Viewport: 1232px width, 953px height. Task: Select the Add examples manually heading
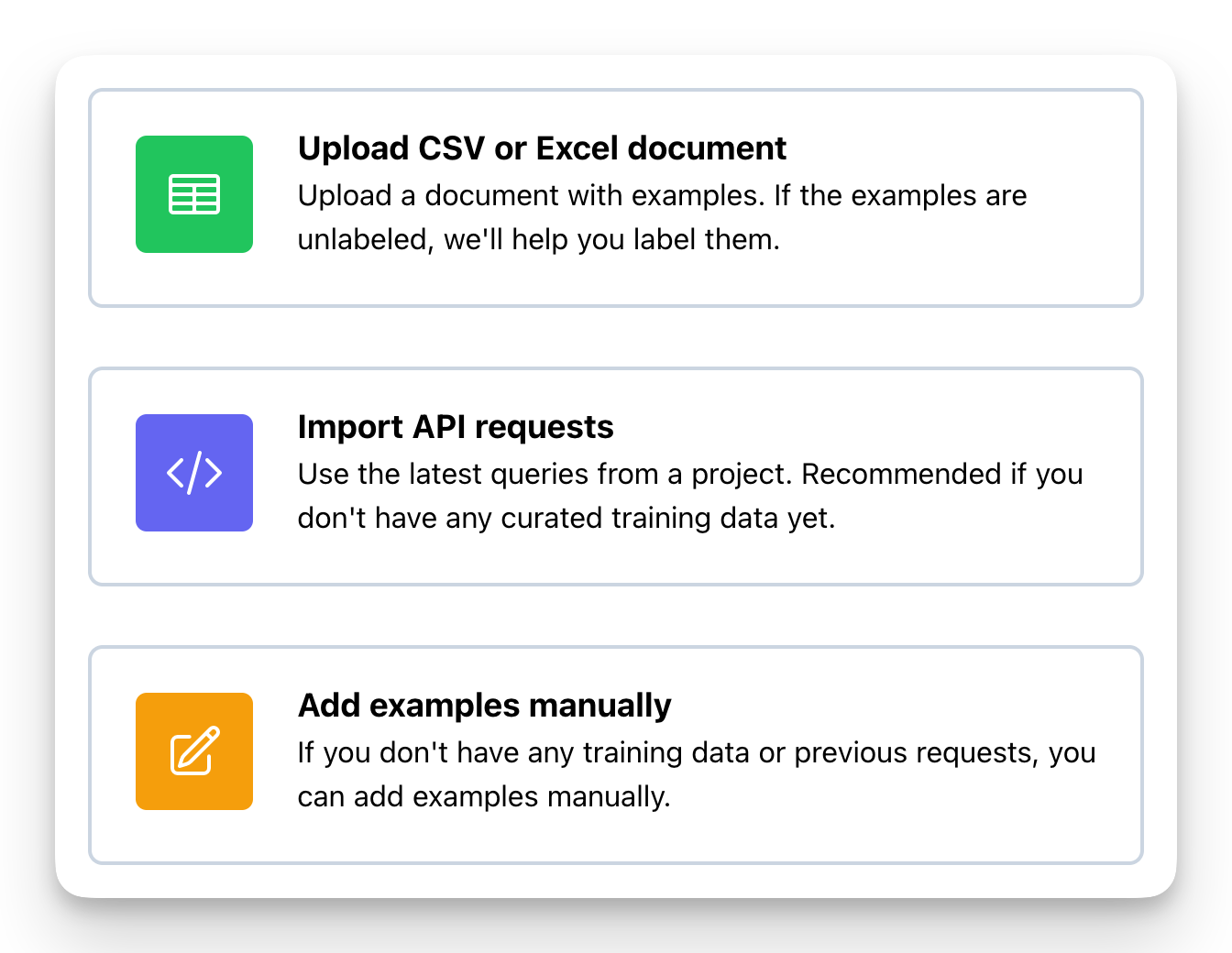click(x=484, y=706)
